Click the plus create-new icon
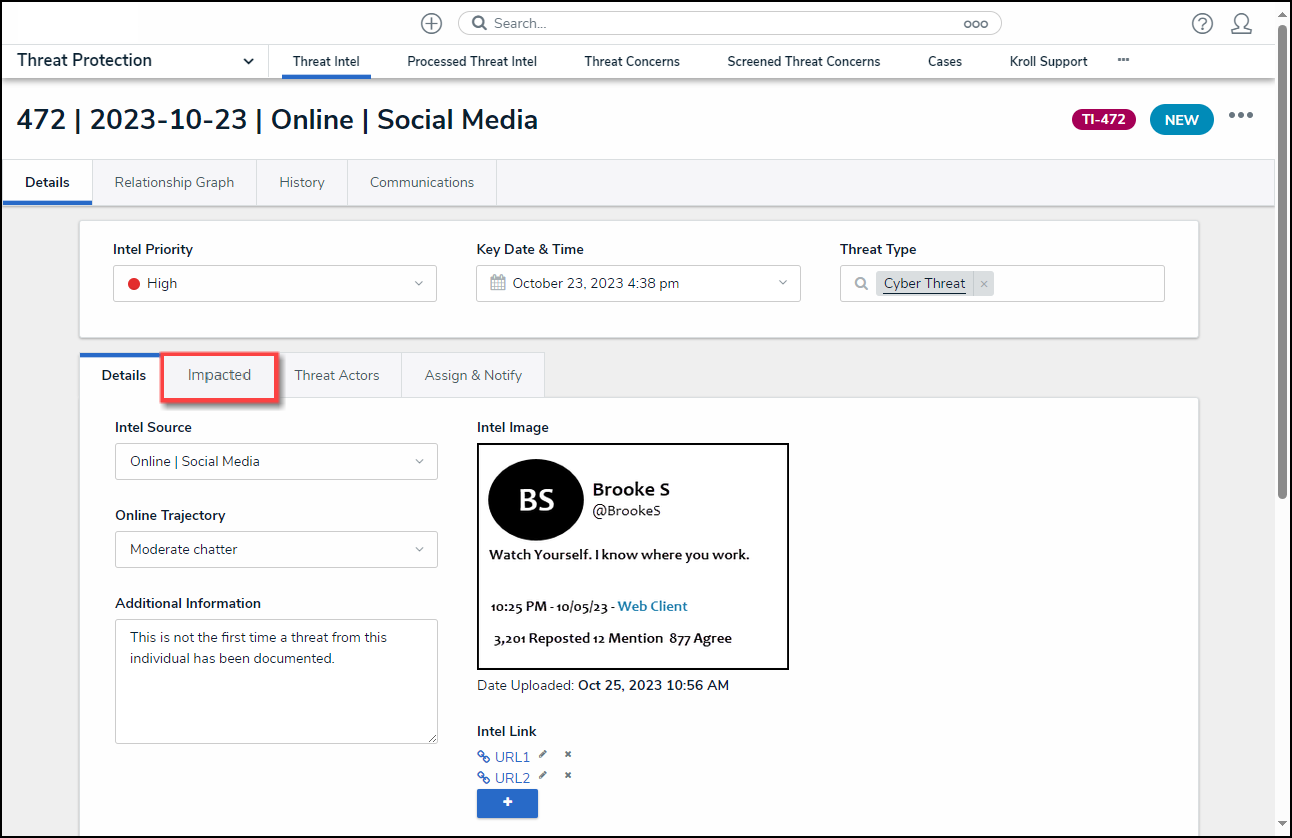 (431, 23)
